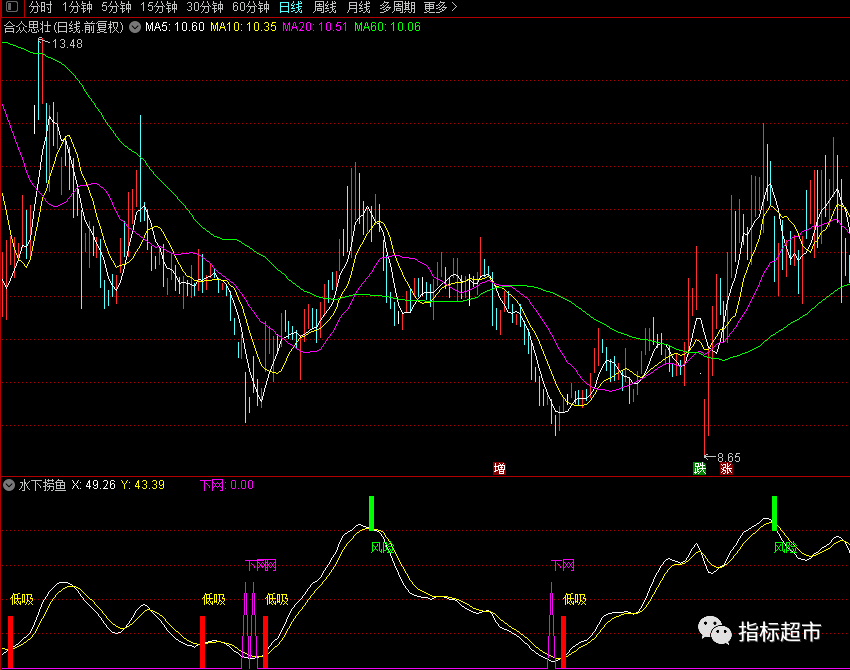Viewport: 850px width, 670px height.
Task: Click the MA20: 10.51 indicator label
Action: [x=315, y=27]
